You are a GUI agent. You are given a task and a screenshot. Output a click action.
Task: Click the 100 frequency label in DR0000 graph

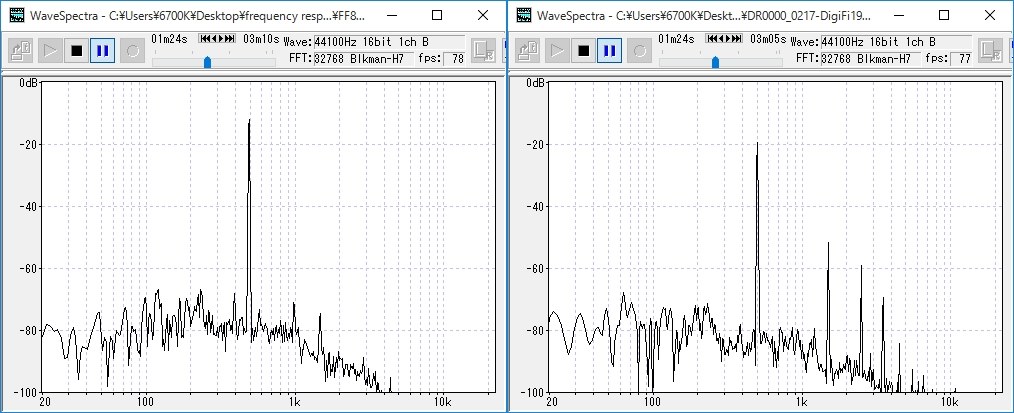[x=651, y=401]
